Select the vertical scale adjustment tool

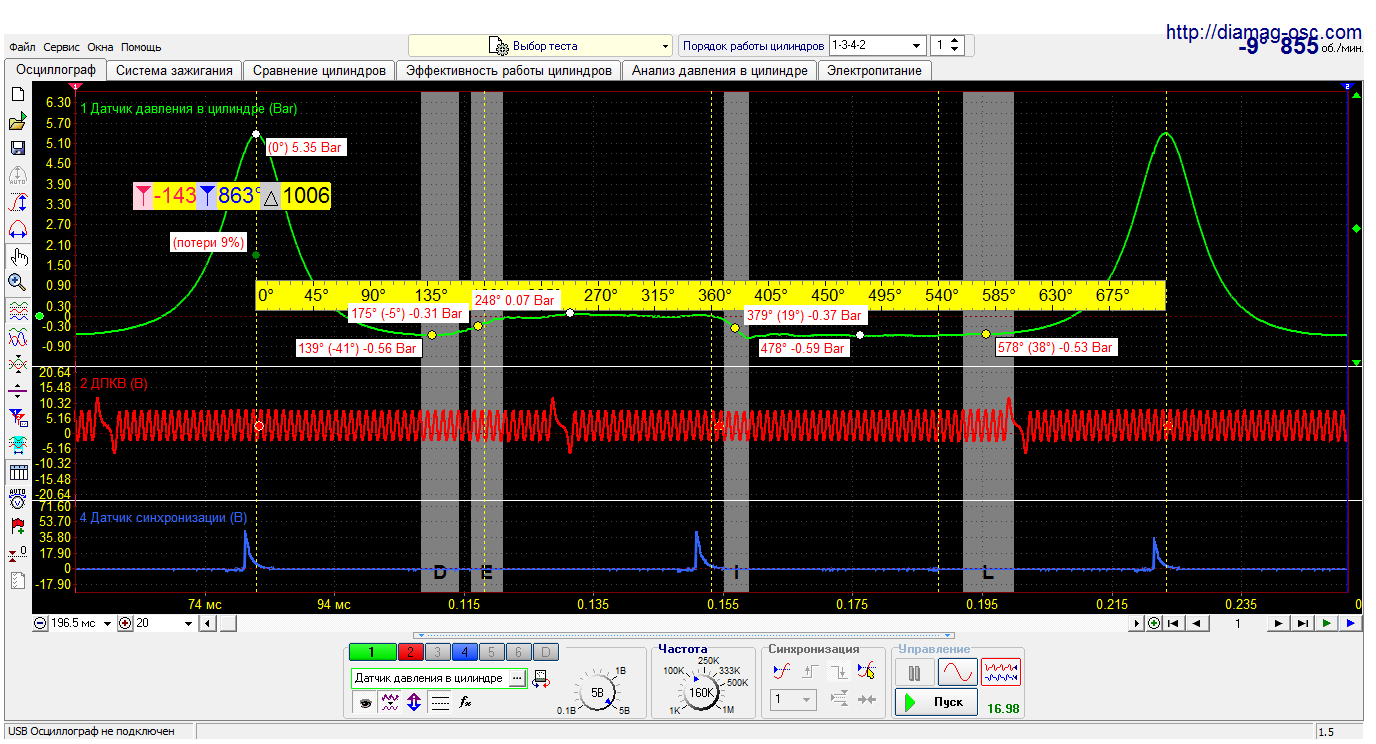click(x=17, y=203)
